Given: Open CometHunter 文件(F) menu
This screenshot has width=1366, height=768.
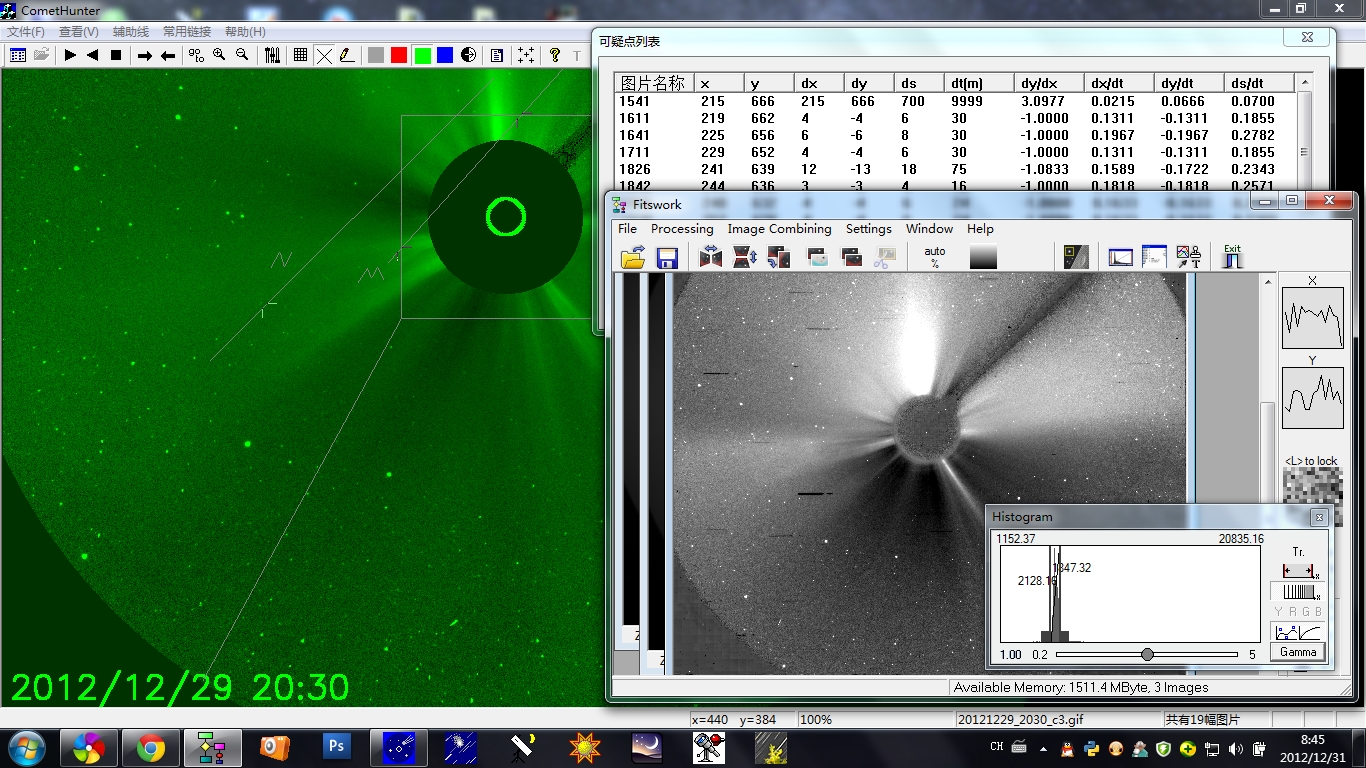Looking at the screenshot, I should [x=26, y=32].
